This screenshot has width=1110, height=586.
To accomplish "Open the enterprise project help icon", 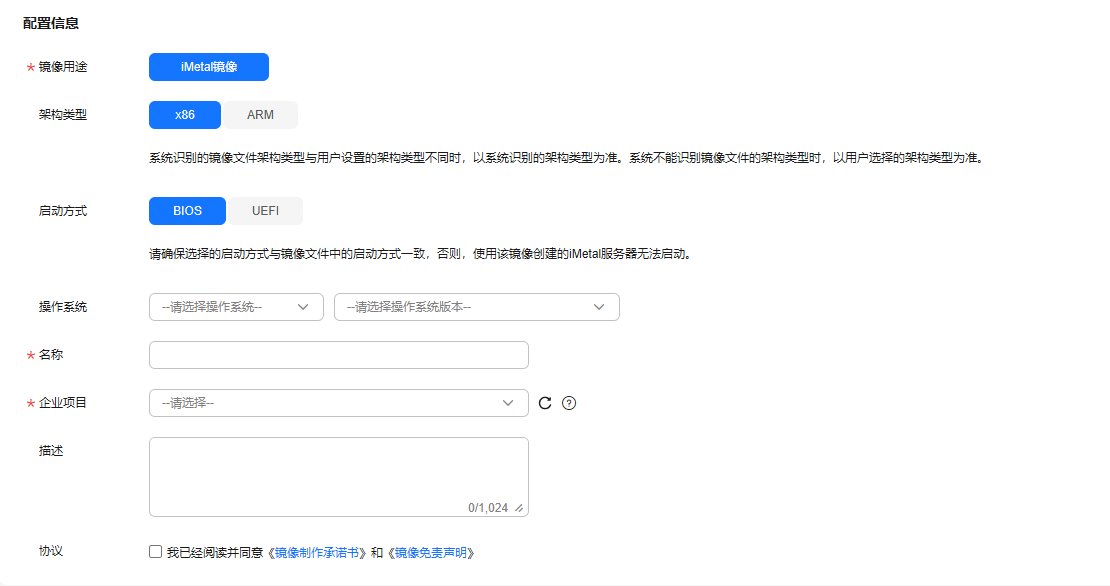I will tap(569, 403).
